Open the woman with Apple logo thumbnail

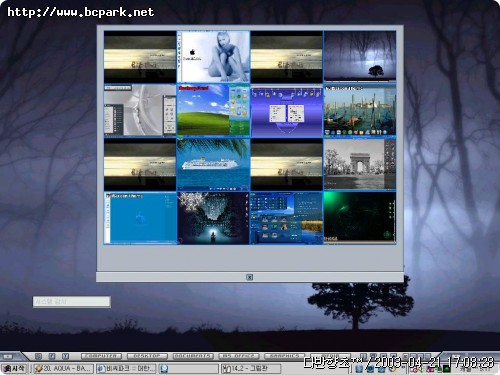(x=213, y=57)
